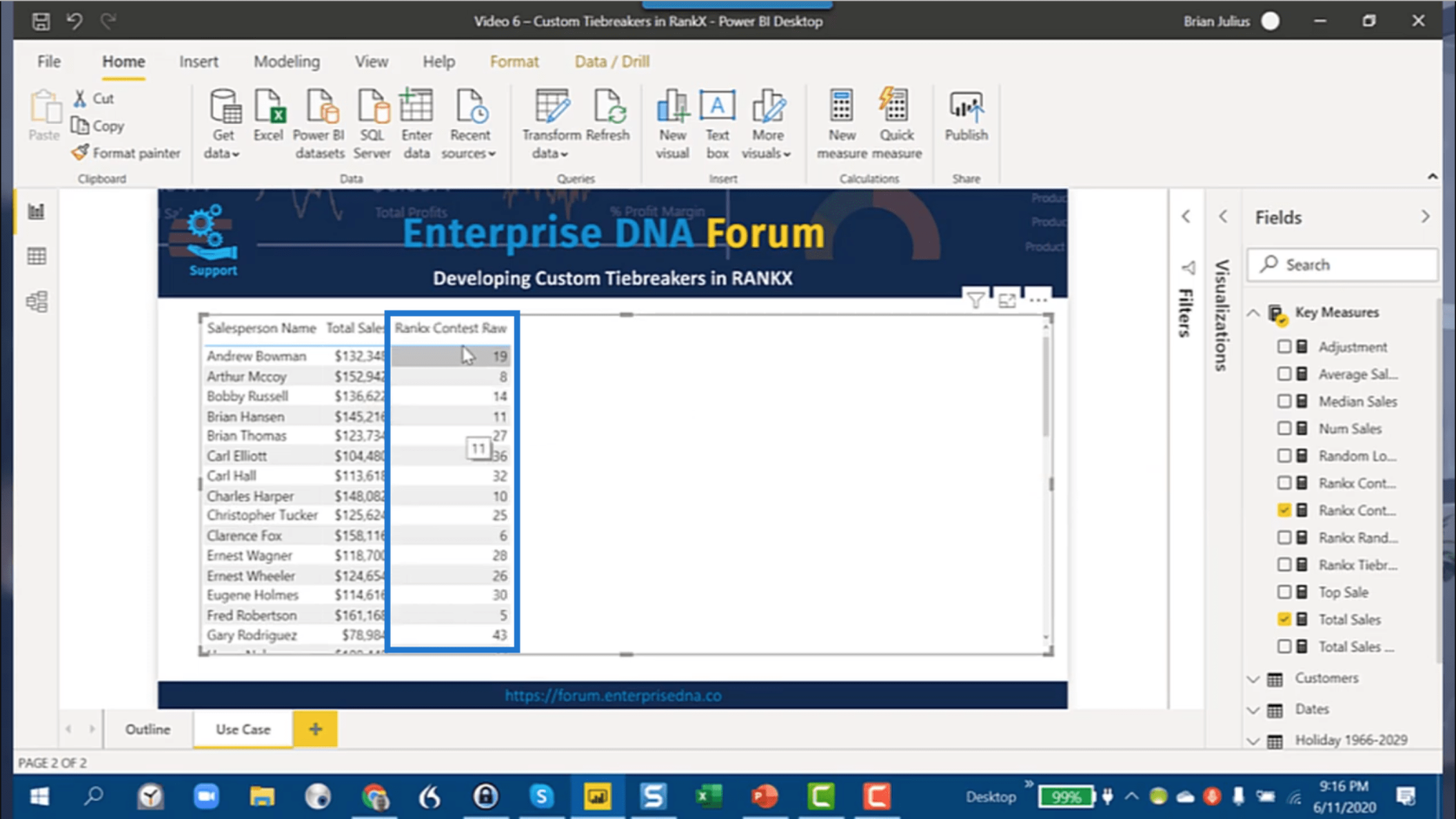1456x819 pixels.
Task: Open Excel from the taskbar
Action: (709, 796)
